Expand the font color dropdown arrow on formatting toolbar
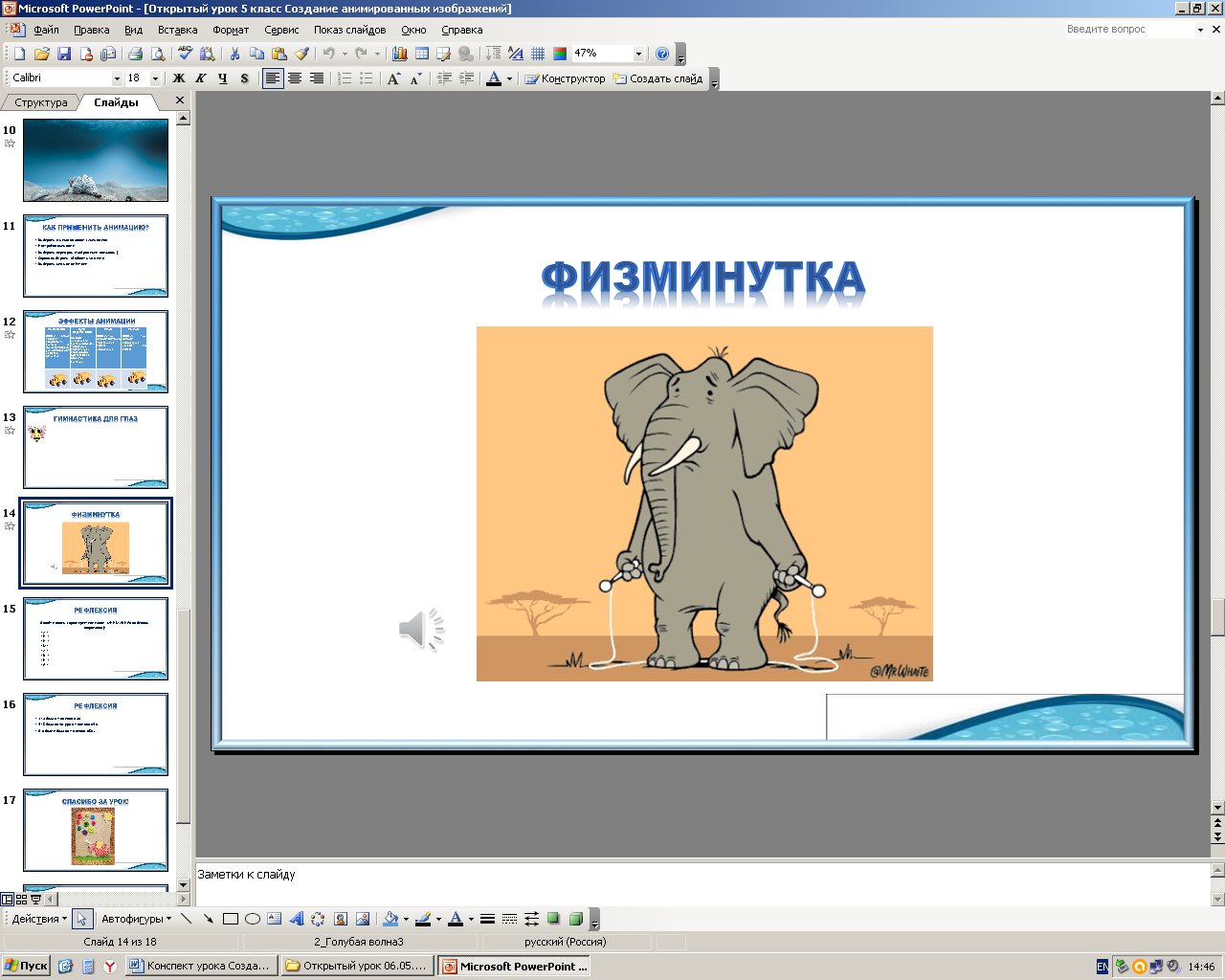This screenshot has width=1225, height=980. 509,78
